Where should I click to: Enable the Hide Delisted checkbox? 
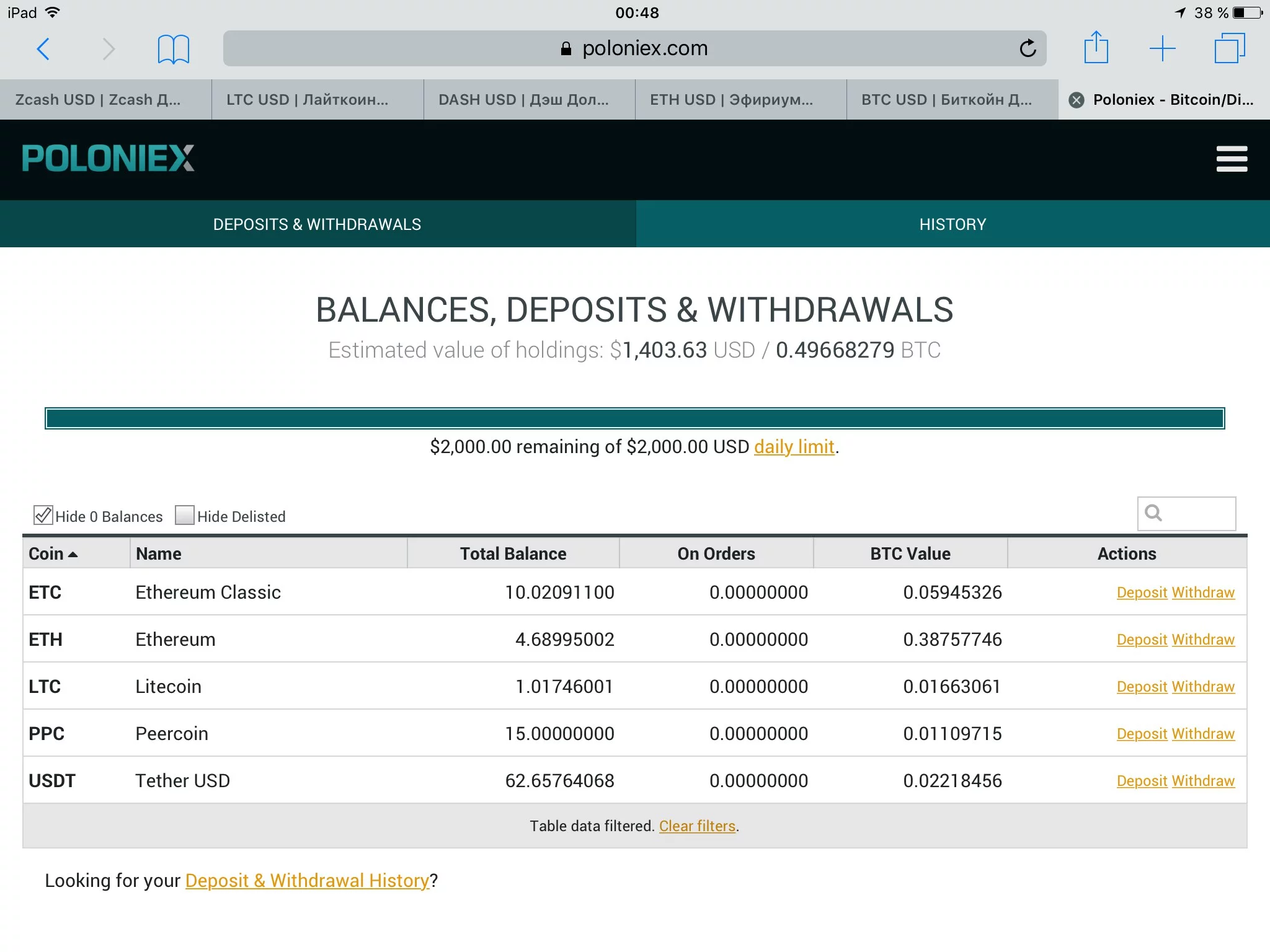[184, 515]
